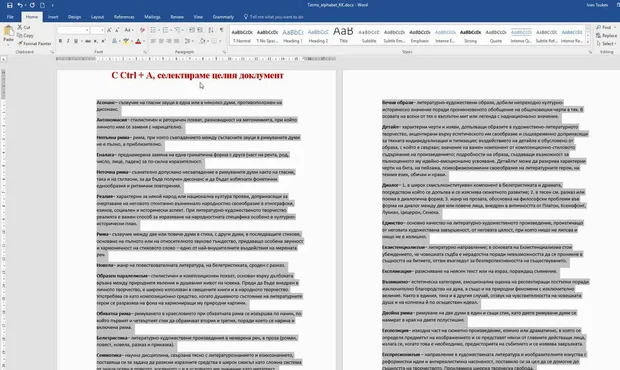Toggle Show/Hide paragraph marks
This screenshot has width=620, height=370.
click(x=221, y=30)
